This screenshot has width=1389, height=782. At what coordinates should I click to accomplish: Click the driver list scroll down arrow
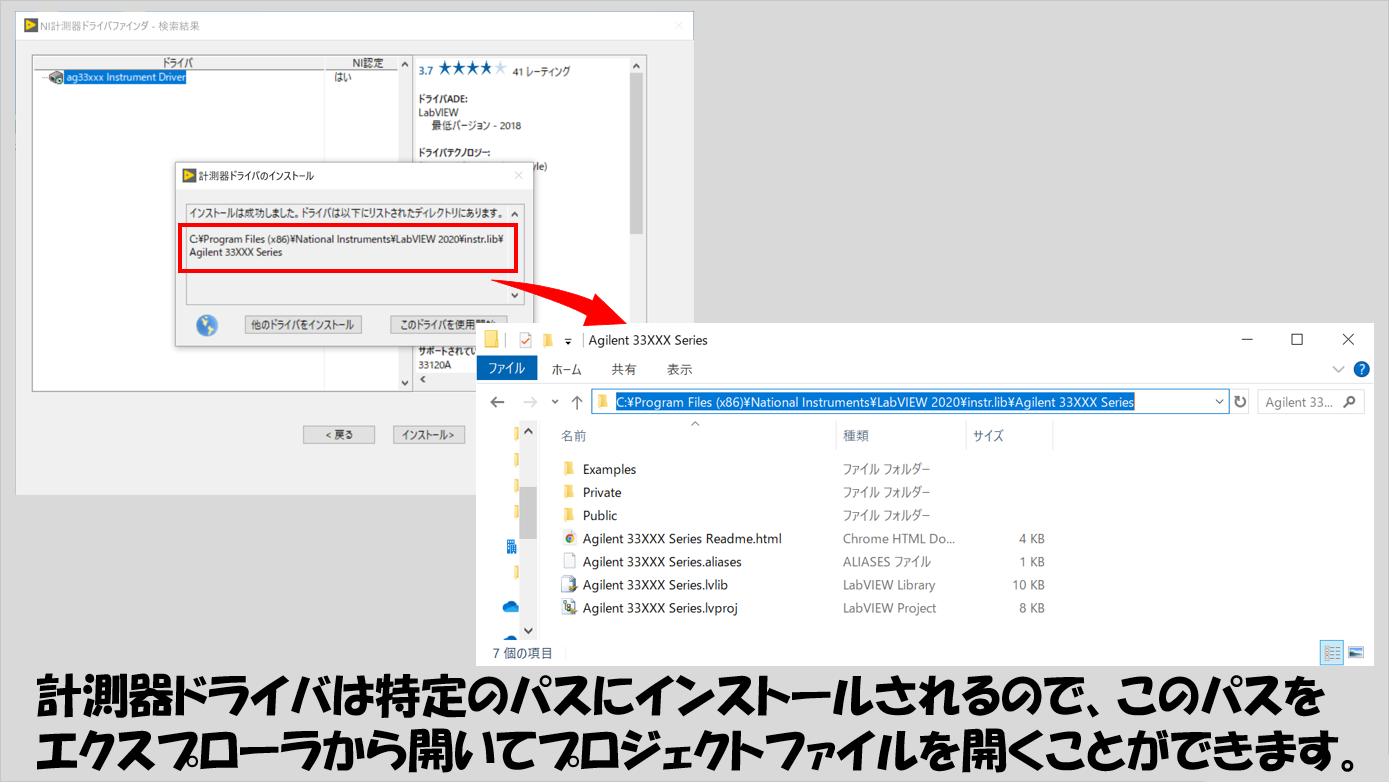[406, 383]
